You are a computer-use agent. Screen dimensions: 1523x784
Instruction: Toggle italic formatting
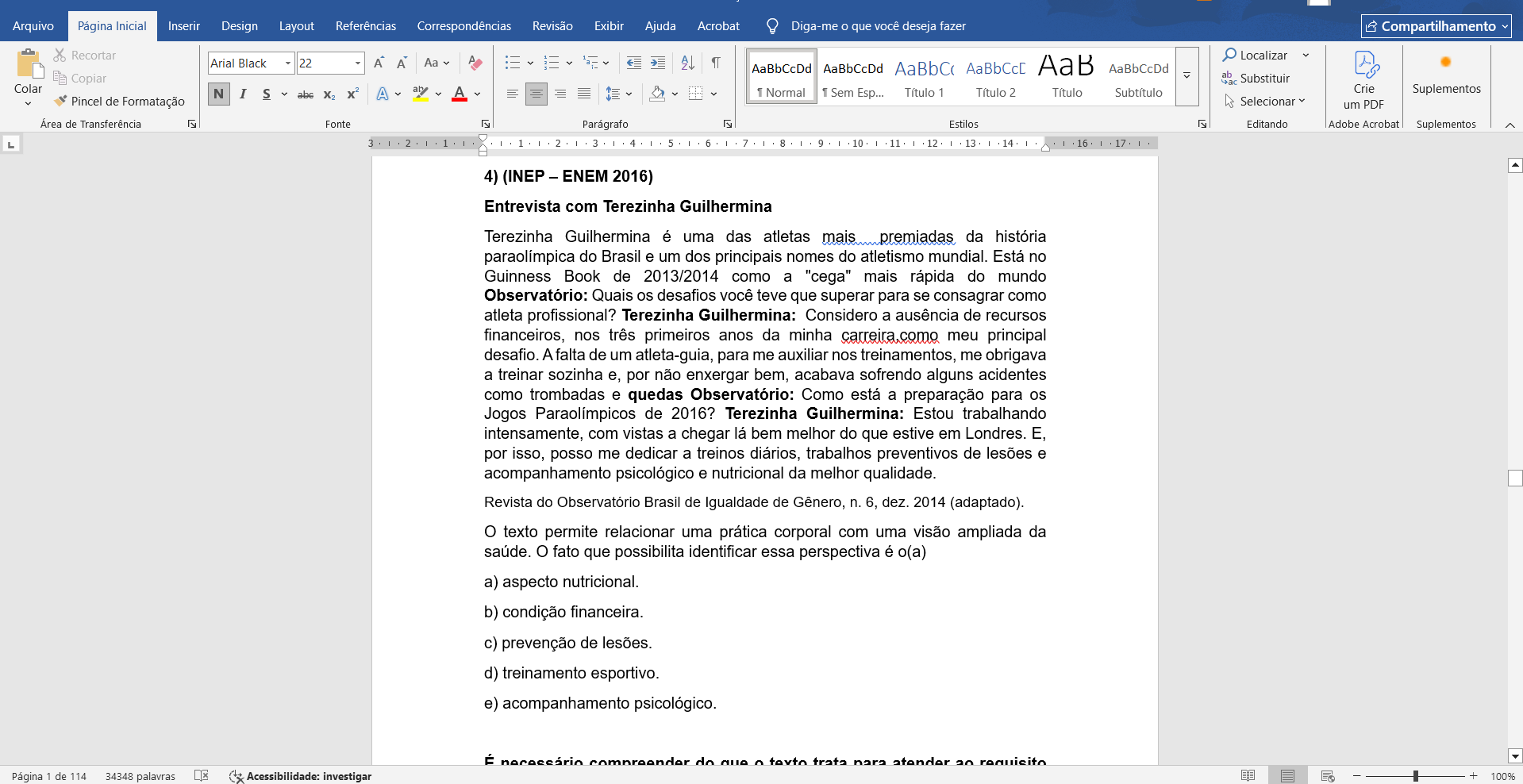pos(243,94)
